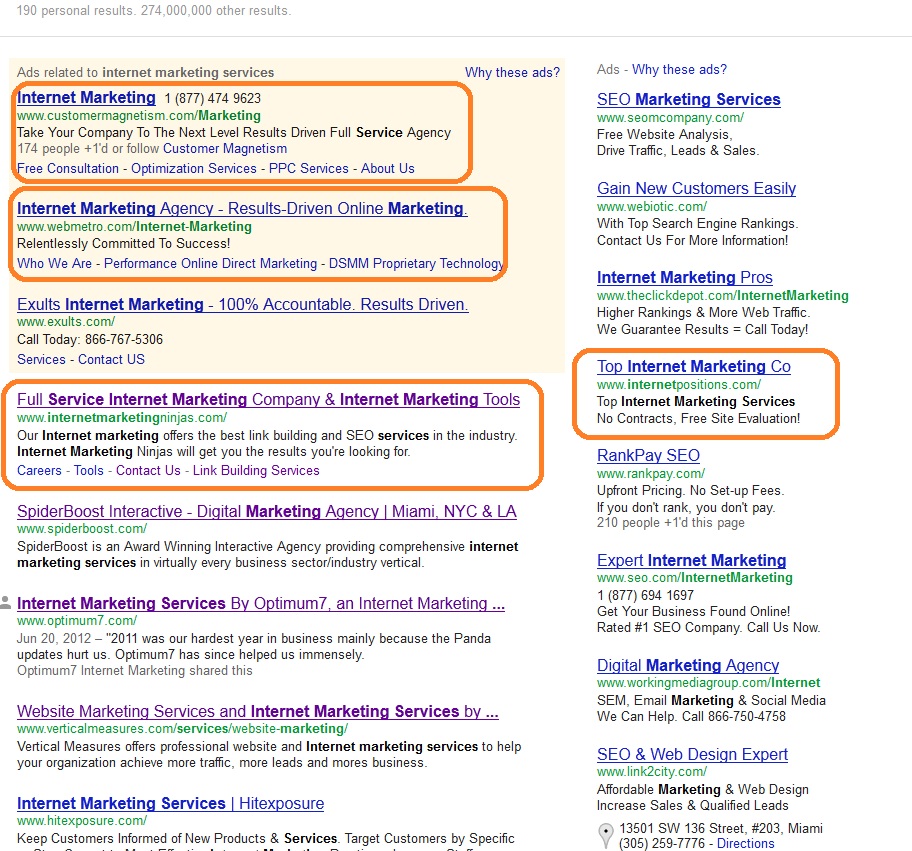Open the Link Building Services sitelink

tap(256, 471)
